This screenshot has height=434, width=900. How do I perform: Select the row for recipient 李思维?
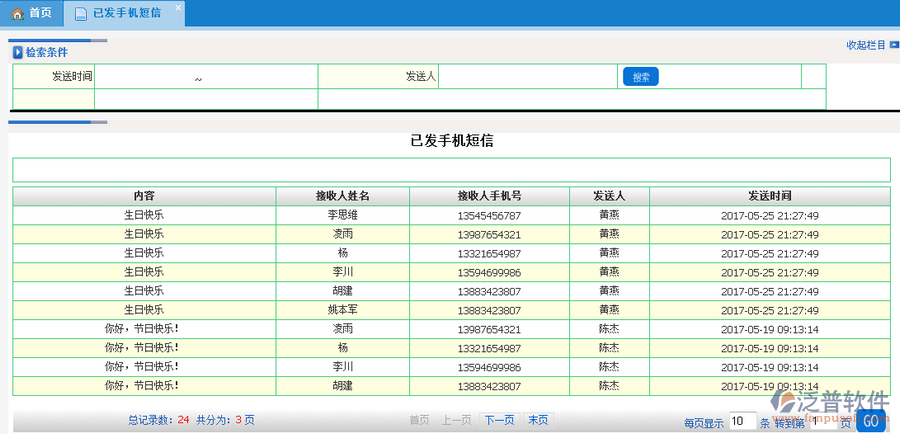pyautogui.click(x=342, y=215)
